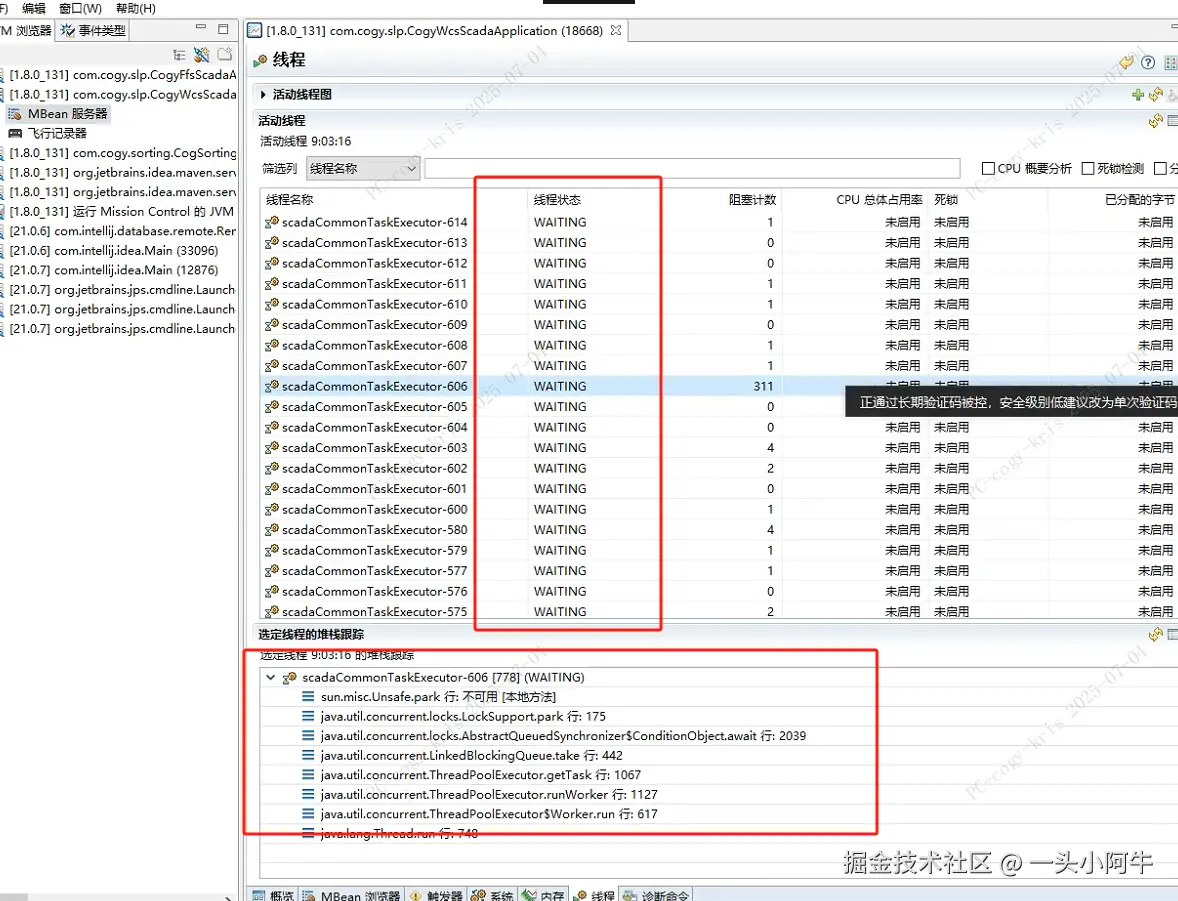Click the event types tab icon
This screenshot has height=901, width=1178.
[x=68, y=31]
